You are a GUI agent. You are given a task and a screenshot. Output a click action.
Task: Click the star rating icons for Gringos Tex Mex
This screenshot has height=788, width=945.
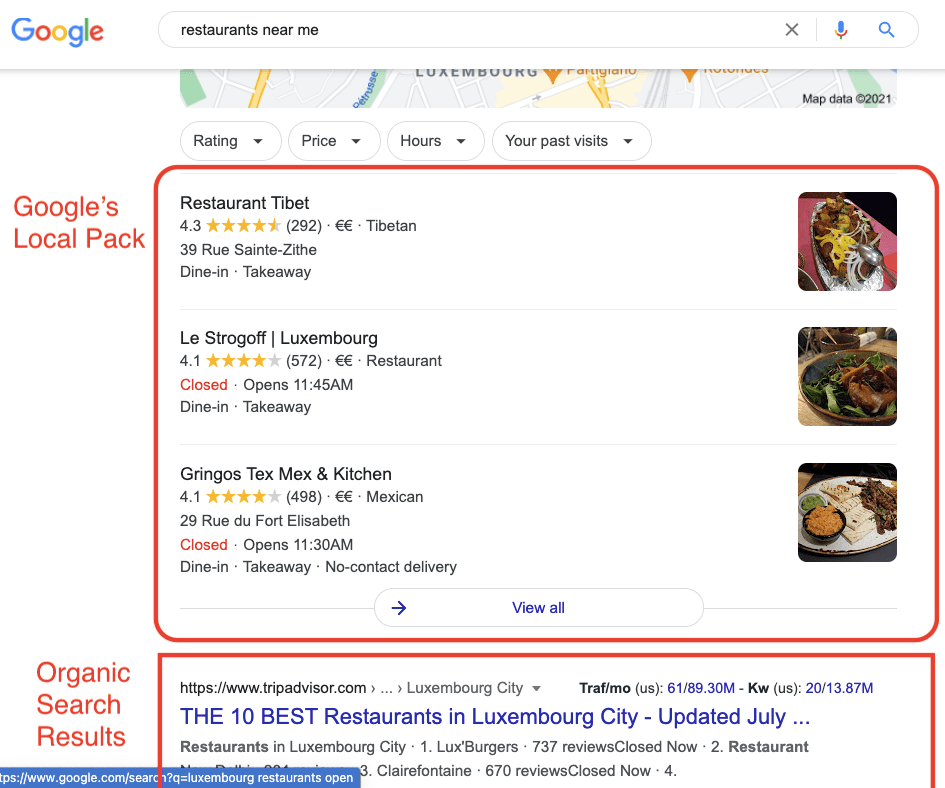[x=244, y=496]
